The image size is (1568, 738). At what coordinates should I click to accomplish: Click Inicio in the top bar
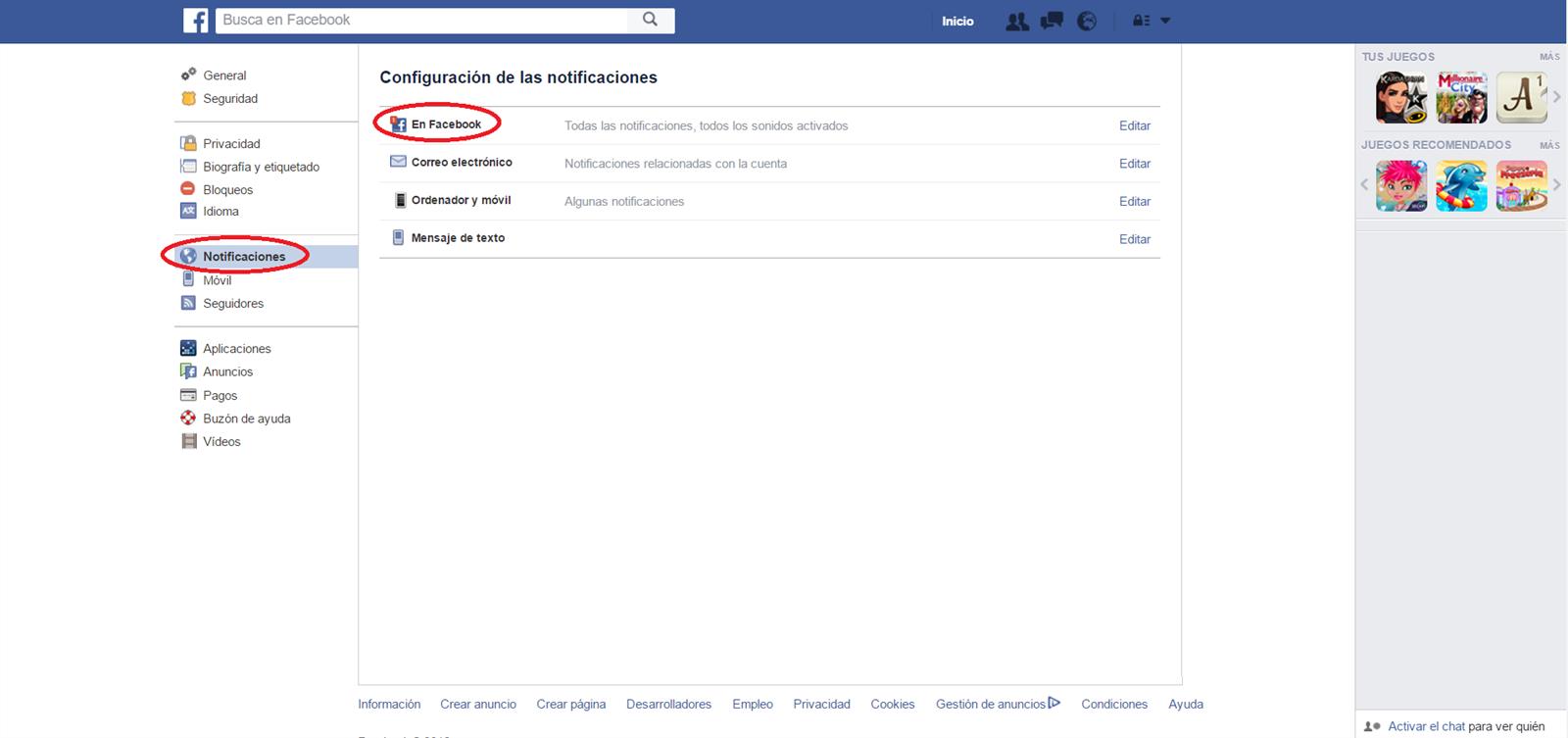click(957, 21)
